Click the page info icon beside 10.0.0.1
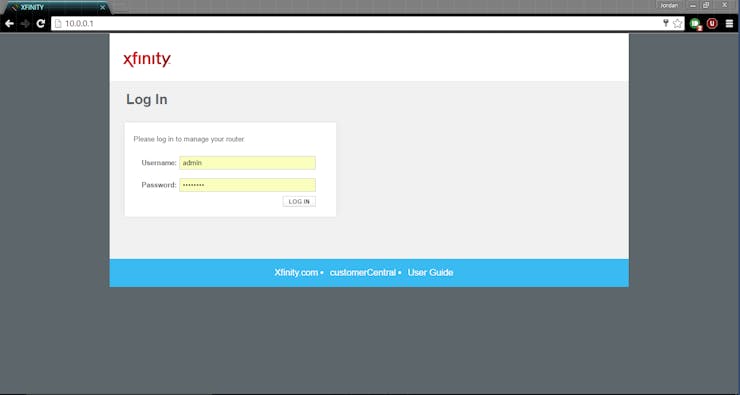The width and height of the screenshot is (740, 395). click(x=58, y=24)
